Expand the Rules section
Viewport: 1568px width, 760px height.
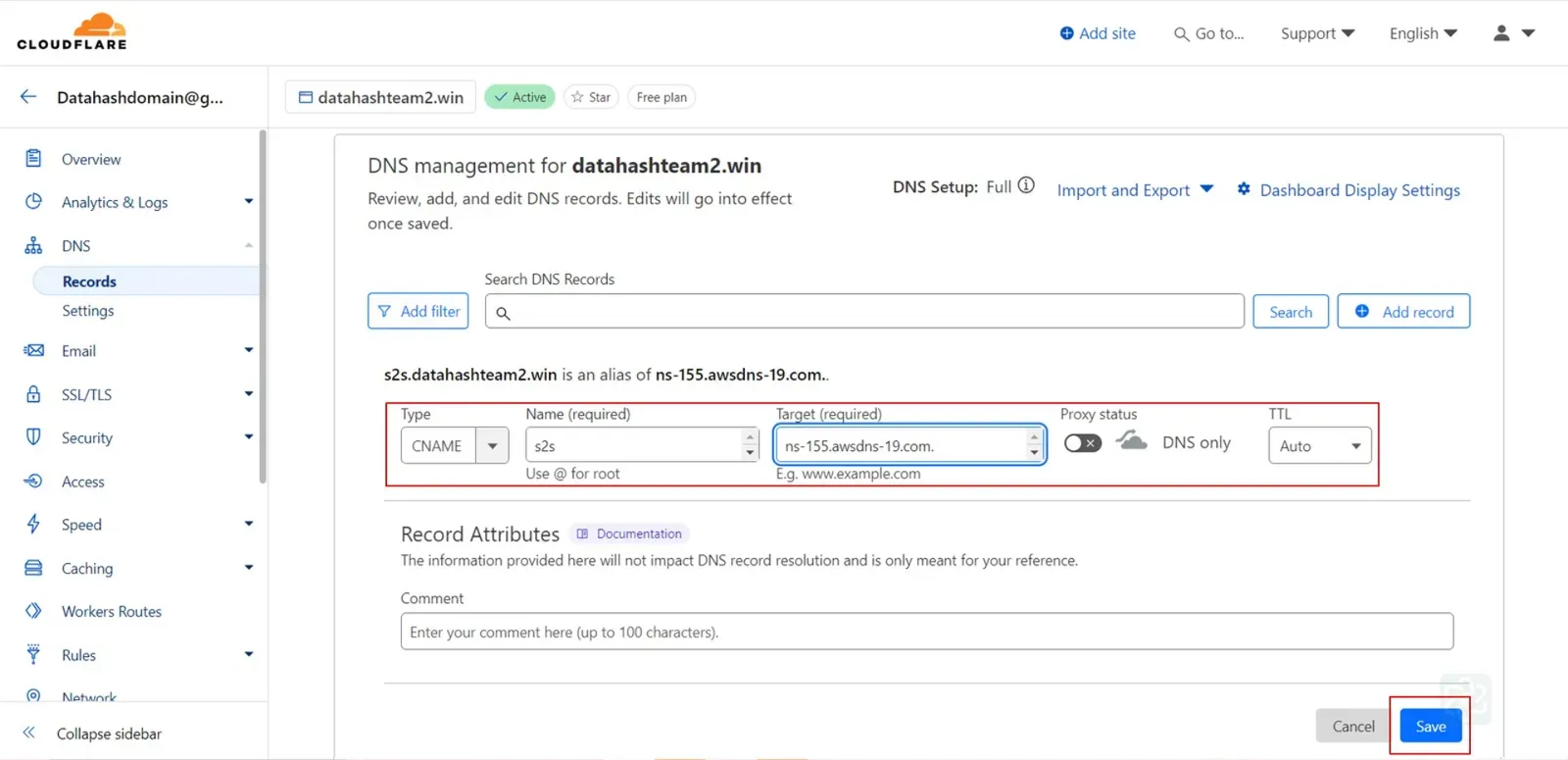(x=249, y=654)
